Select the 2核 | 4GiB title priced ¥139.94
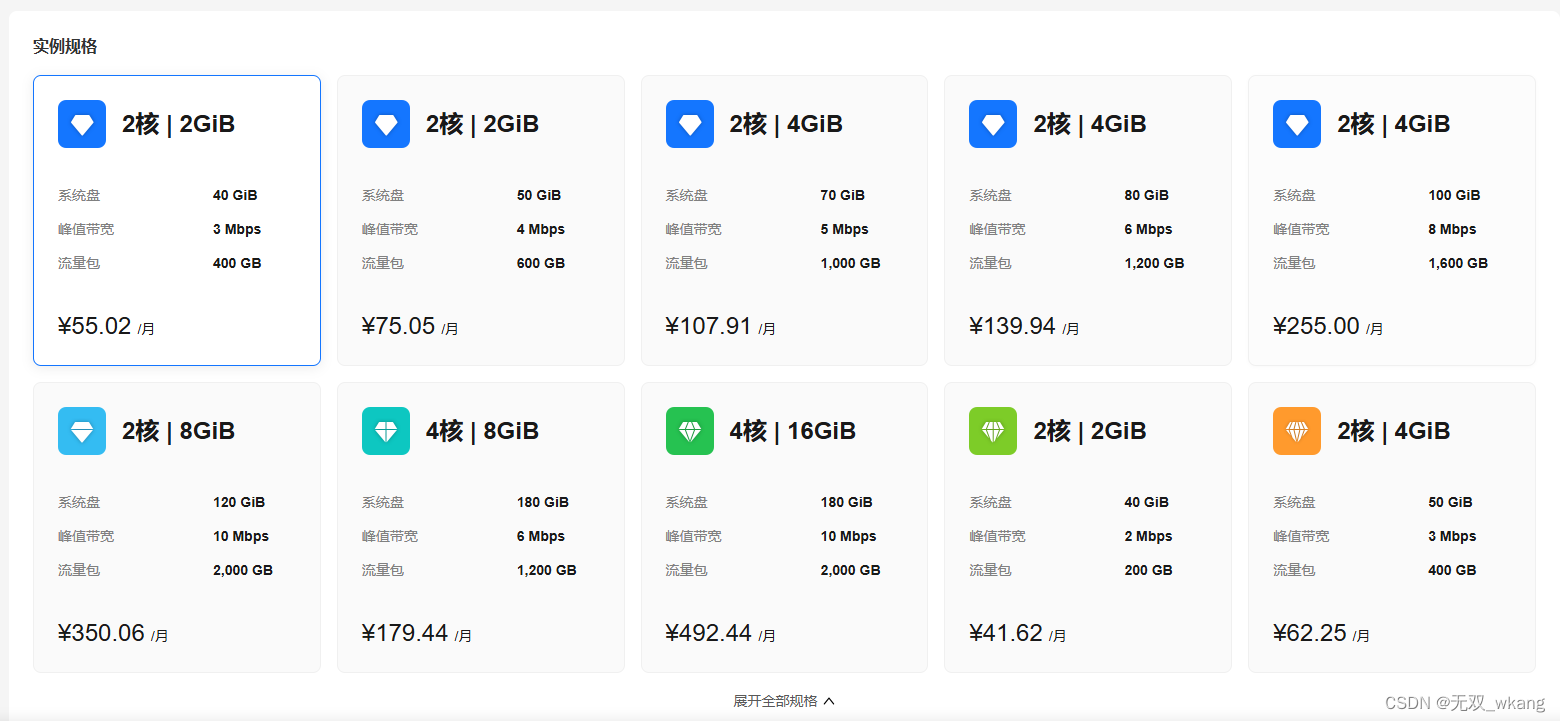This screenshot has width=1560, height=722. coord(1090,124)
